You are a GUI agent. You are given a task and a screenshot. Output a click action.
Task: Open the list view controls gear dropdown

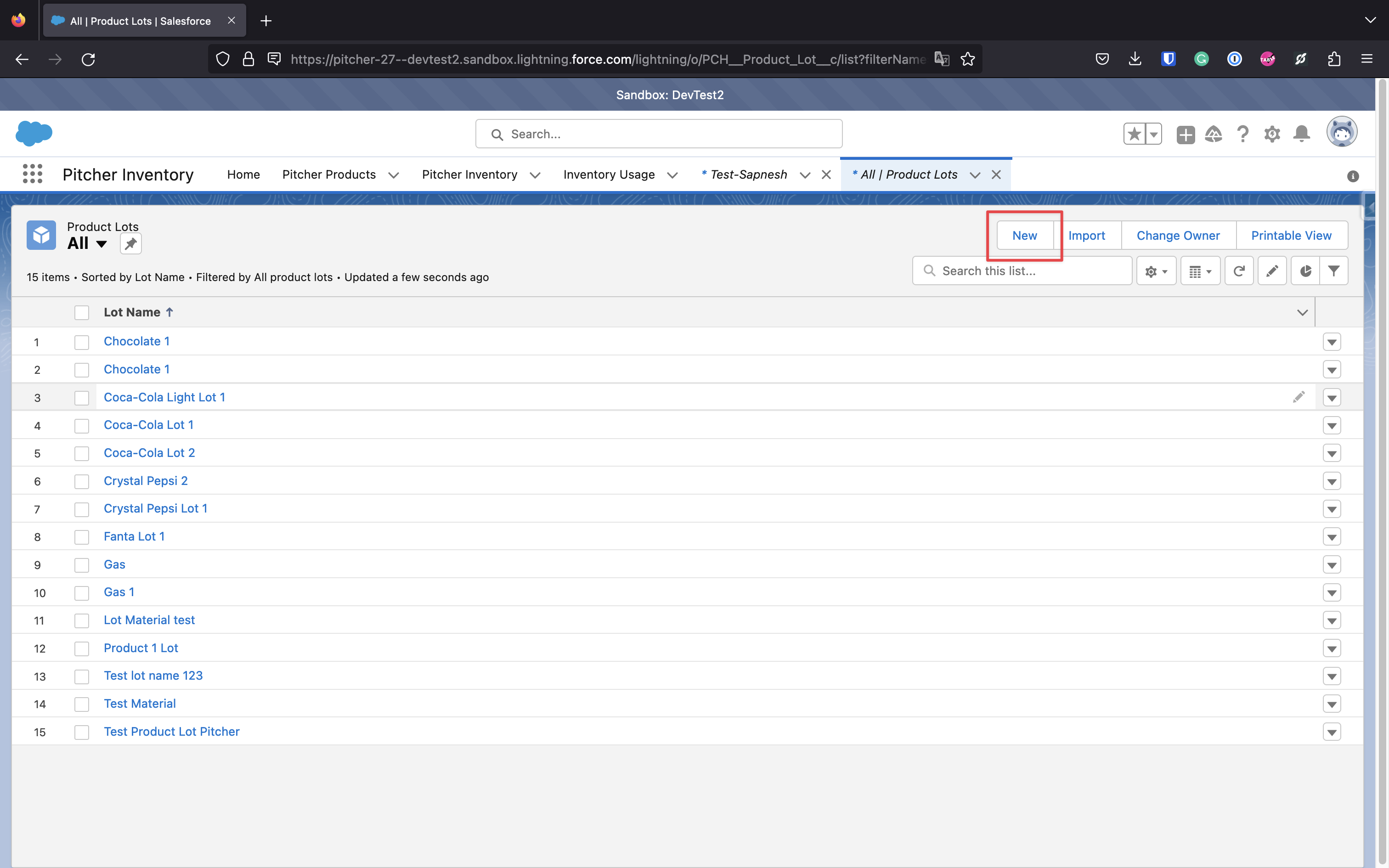[1156, 271]
